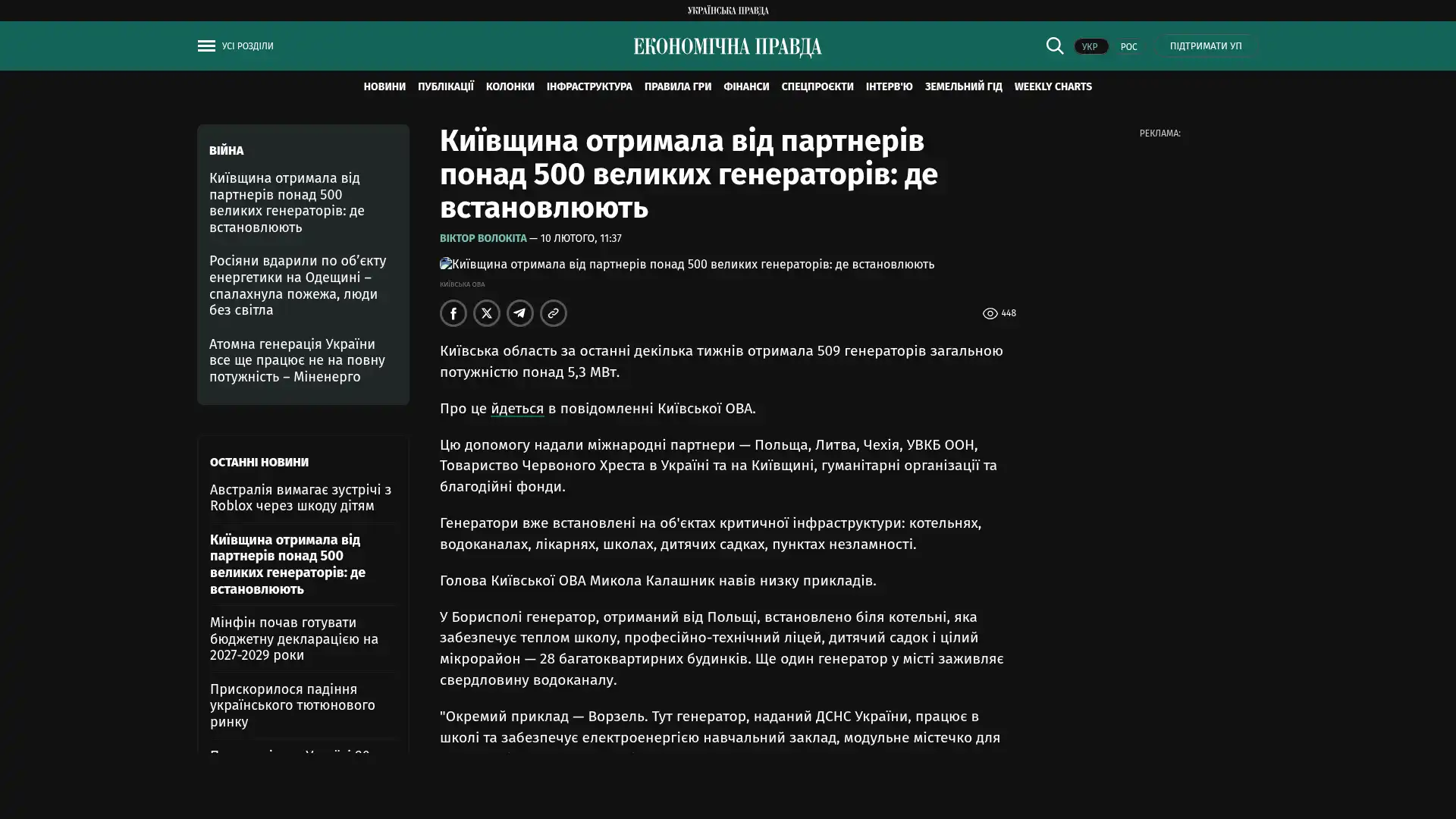
Task: Open news about Roblox and Australia
Action: (x=300, y=497)
